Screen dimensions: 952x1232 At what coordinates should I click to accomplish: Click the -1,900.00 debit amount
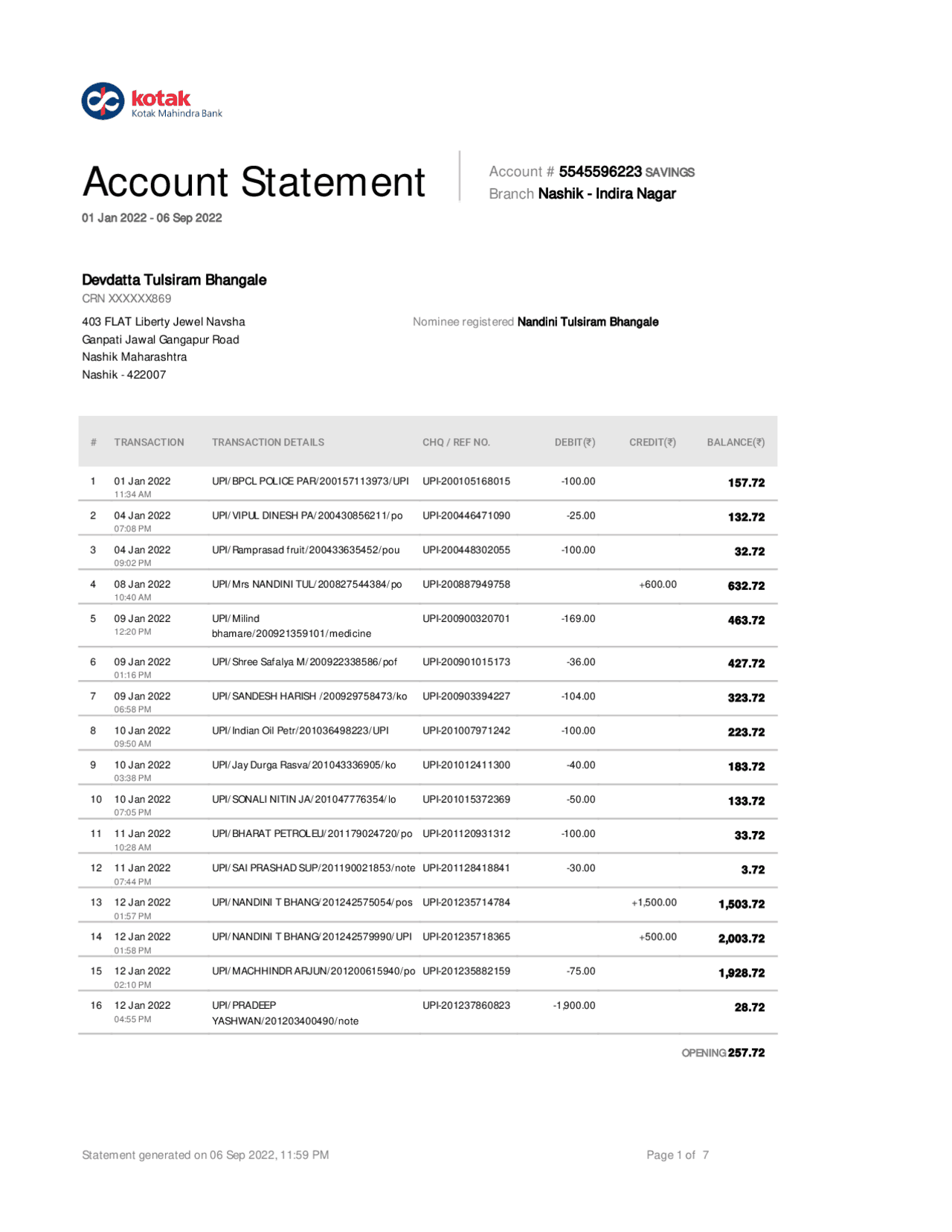[x=574, y=1005]
